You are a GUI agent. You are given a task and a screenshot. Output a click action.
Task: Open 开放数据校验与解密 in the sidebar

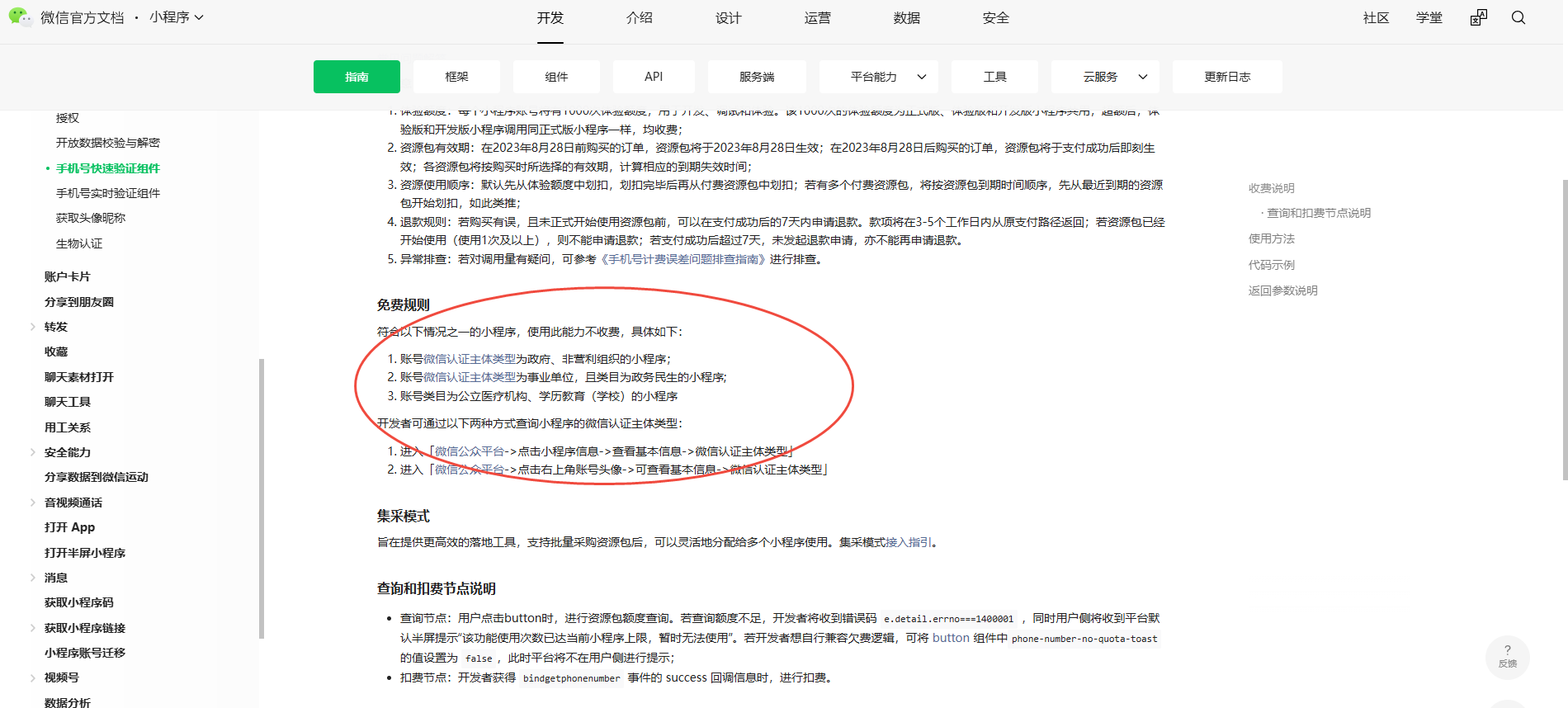click(x=108, y=143)
